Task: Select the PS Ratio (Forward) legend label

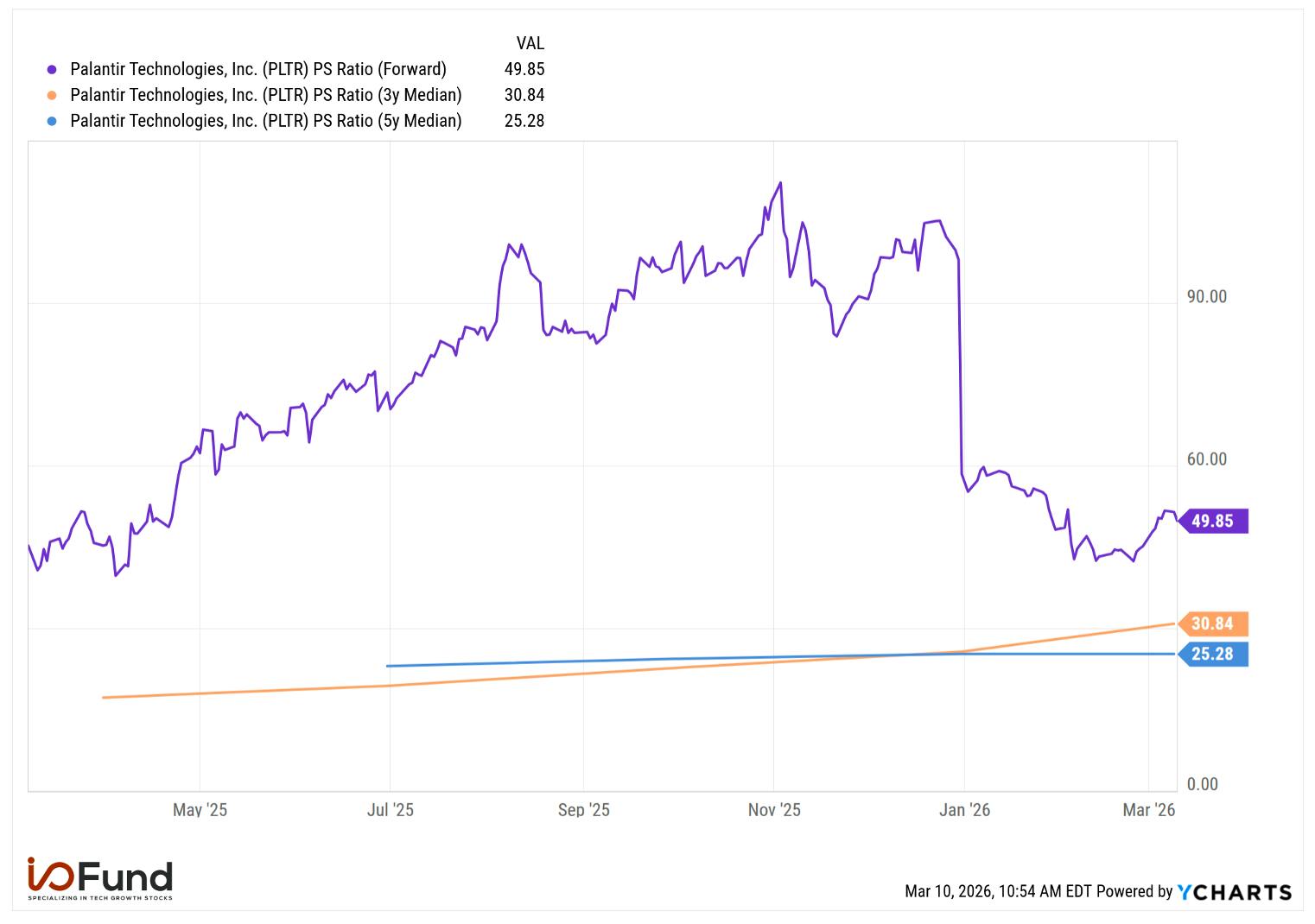Action: (x=258, y=69)
